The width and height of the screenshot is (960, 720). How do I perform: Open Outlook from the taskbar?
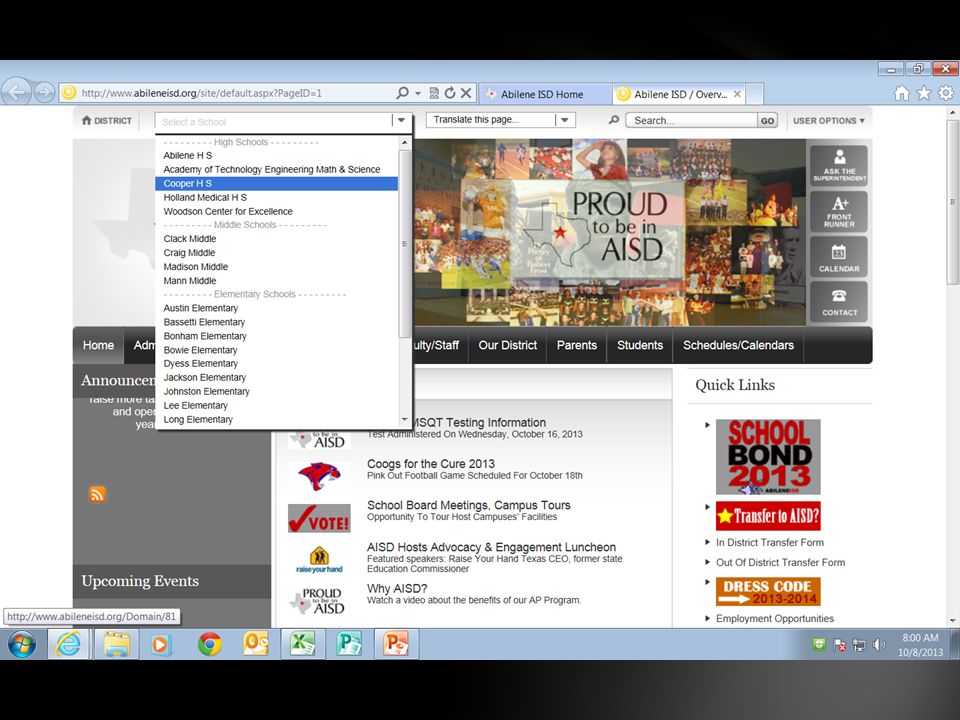256,644
